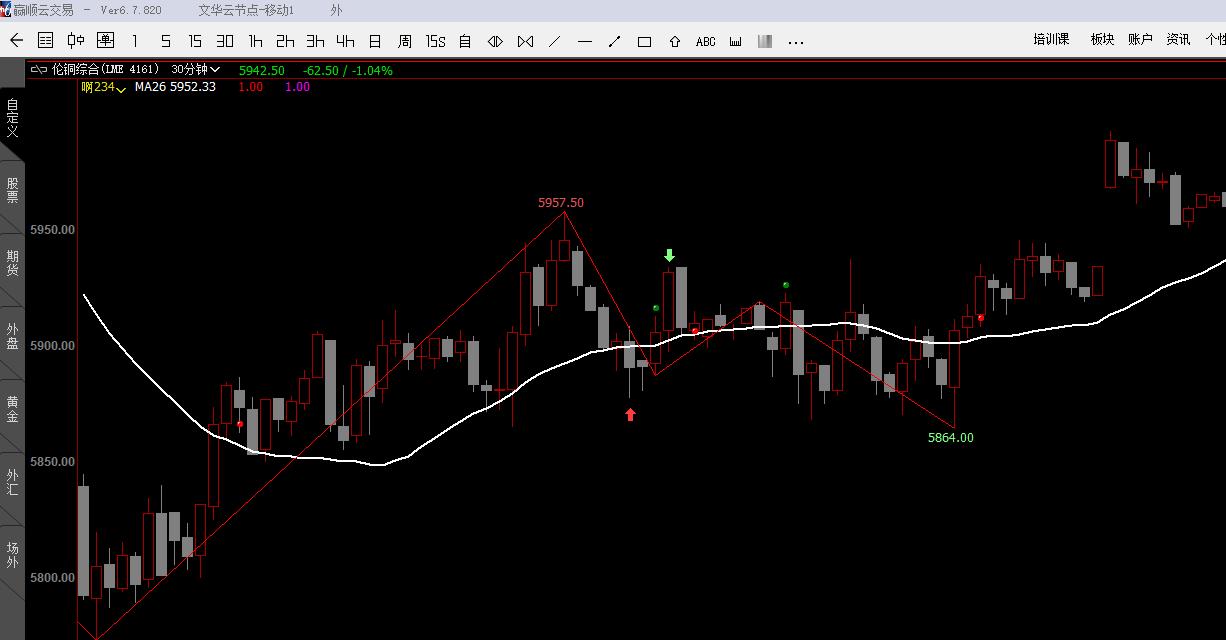1226x640 pixels.
Task: Click the expand chart horizontally icon
Action: point(495,41)
